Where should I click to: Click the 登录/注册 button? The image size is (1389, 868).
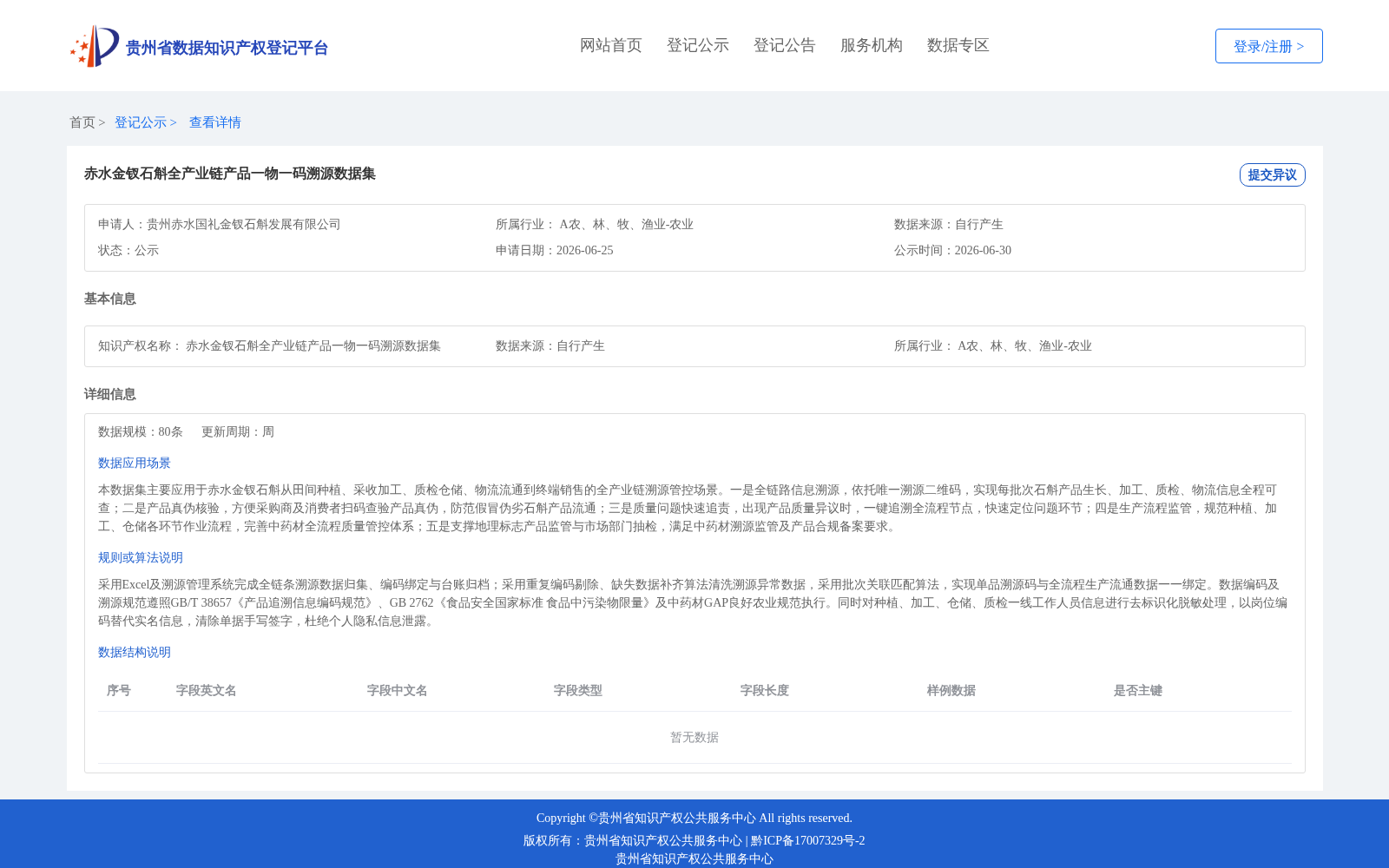1269,46
